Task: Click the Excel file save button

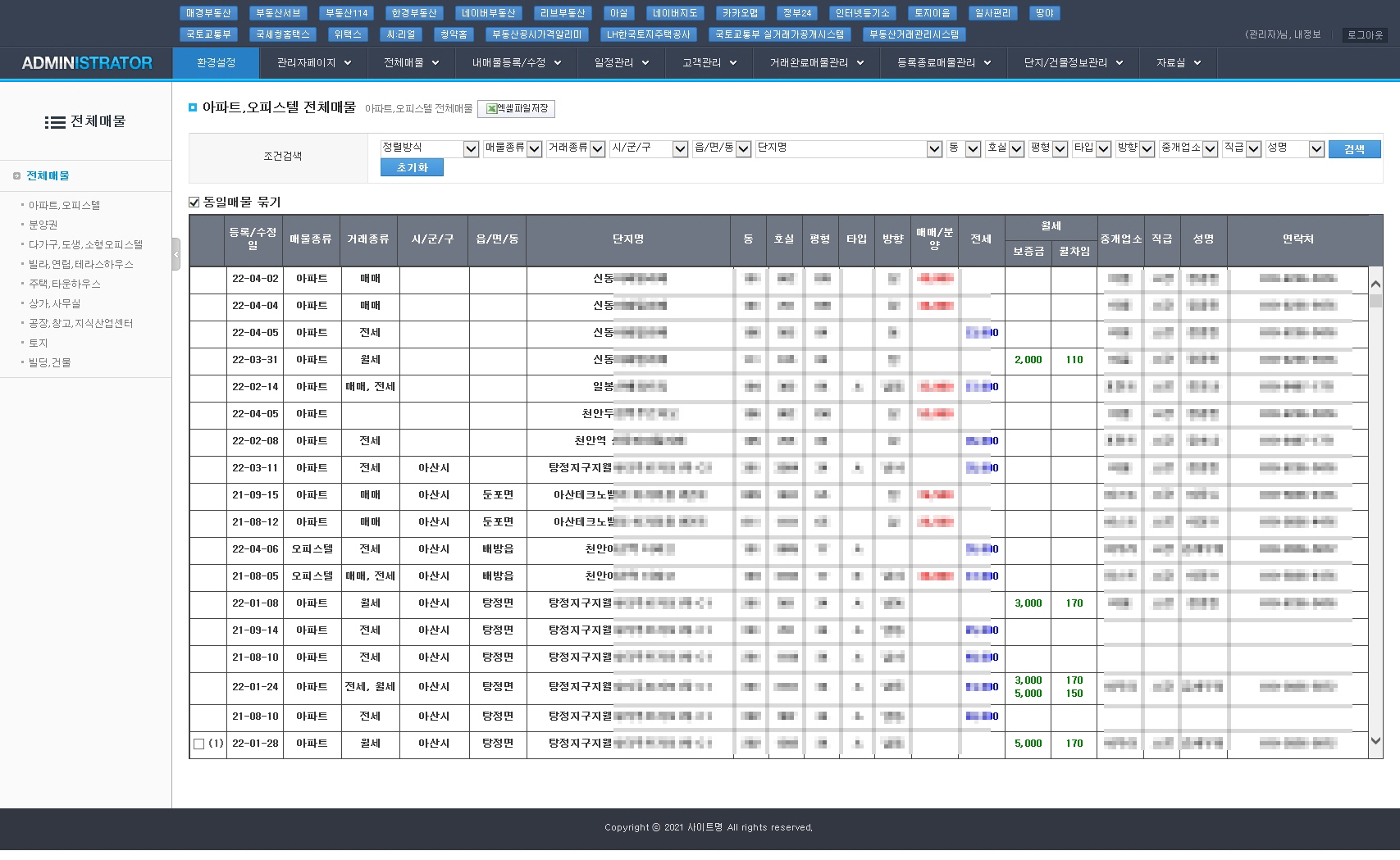Action: coord(516,109)
